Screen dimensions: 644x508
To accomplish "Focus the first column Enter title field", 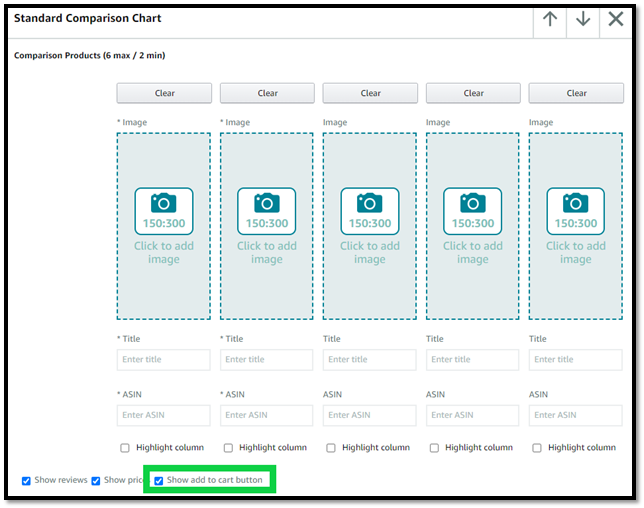I will pos(163,360).
